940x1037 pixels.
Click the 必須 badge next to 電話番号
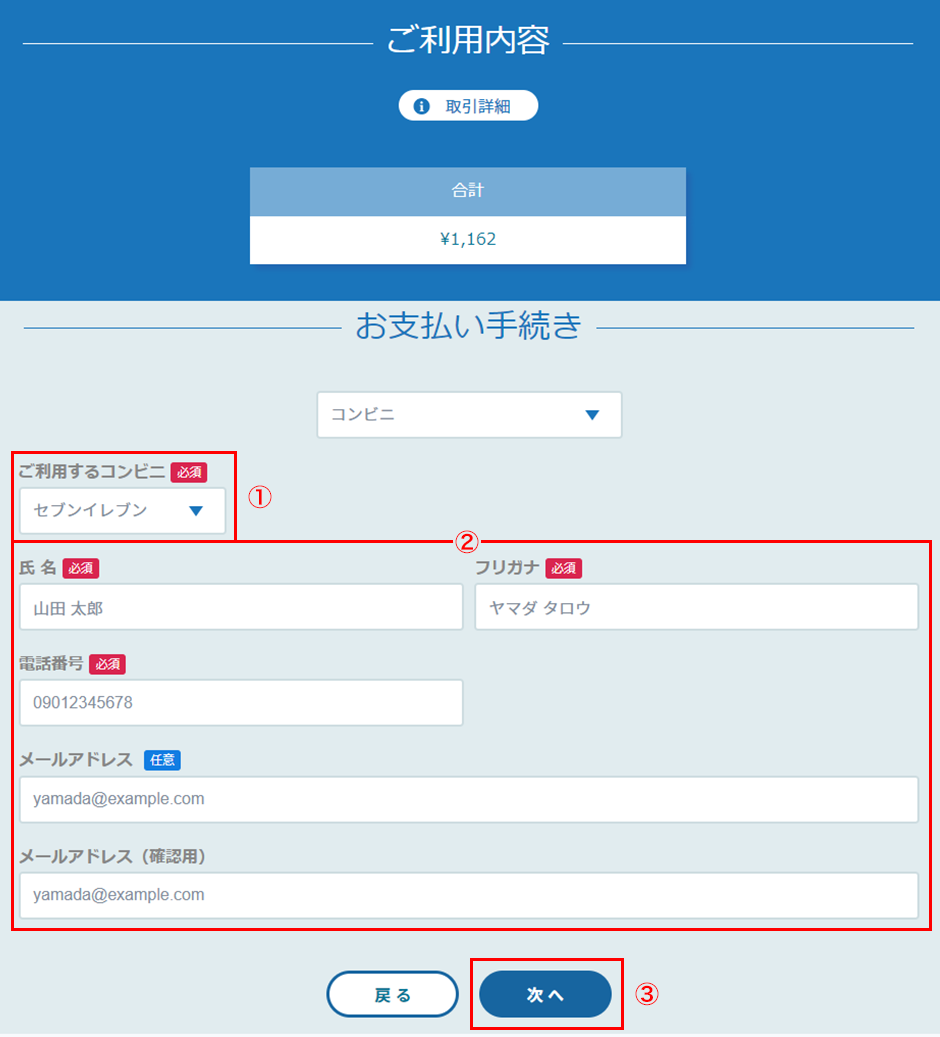coord(107,664)
